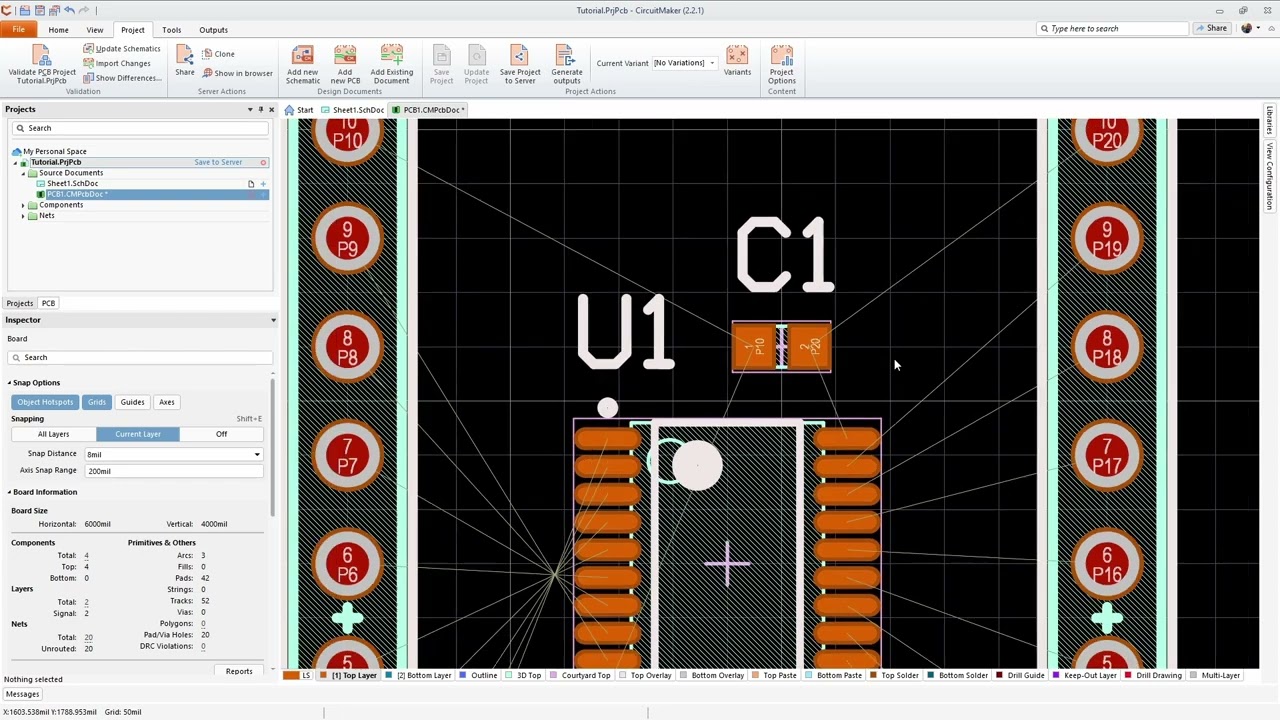Open the Variants manager
The height and width of the screenshot is (720, 1280).
click(737, 60)
